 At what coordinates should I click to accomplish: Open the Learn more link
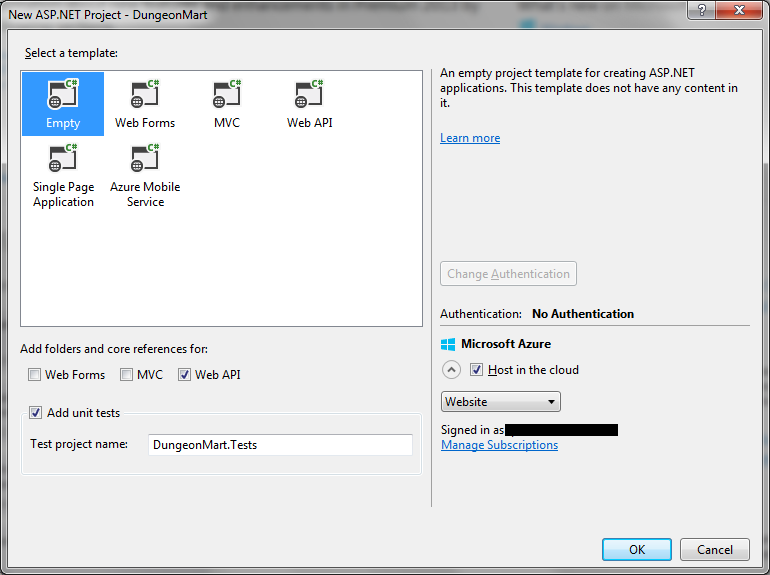click(470, 138)
